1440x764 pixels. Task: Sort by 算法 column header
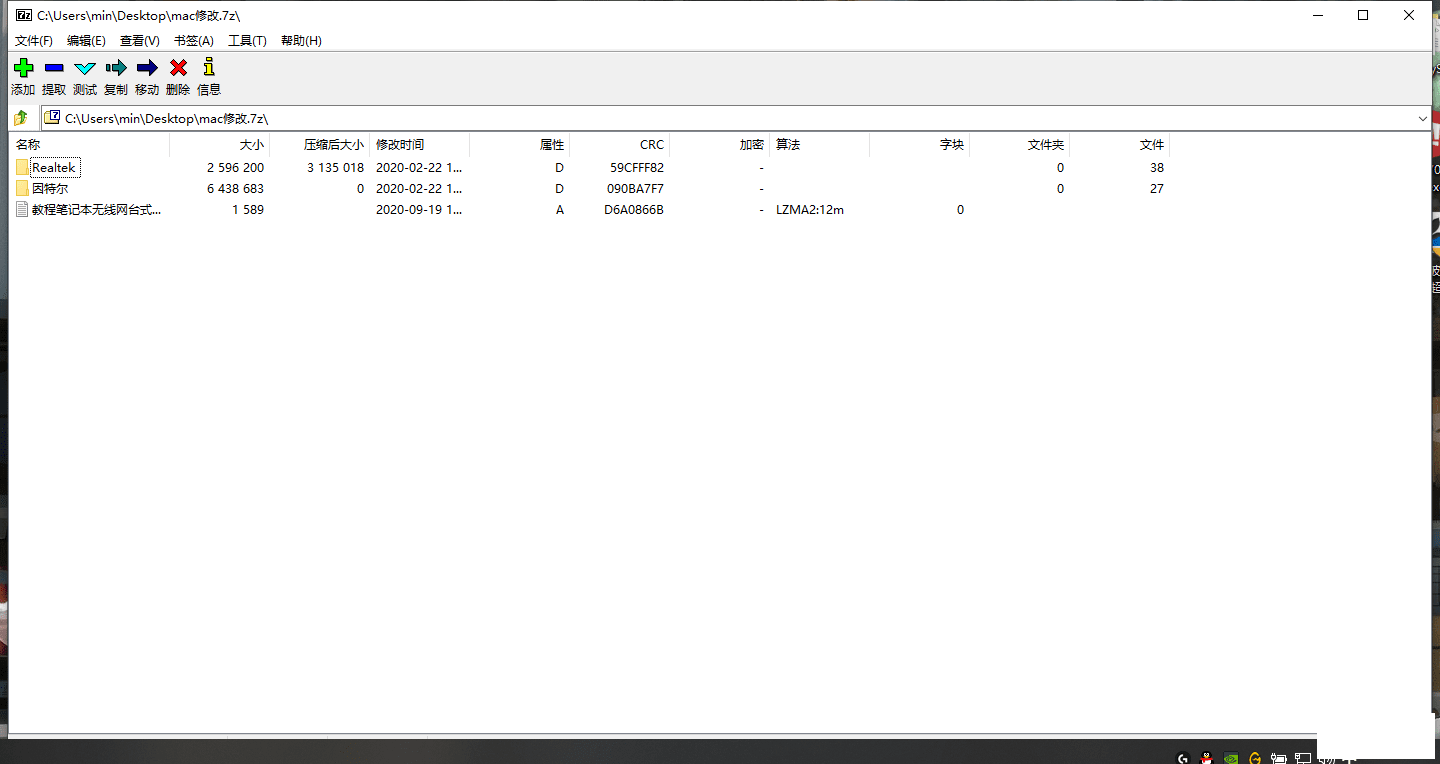[820, 145]
